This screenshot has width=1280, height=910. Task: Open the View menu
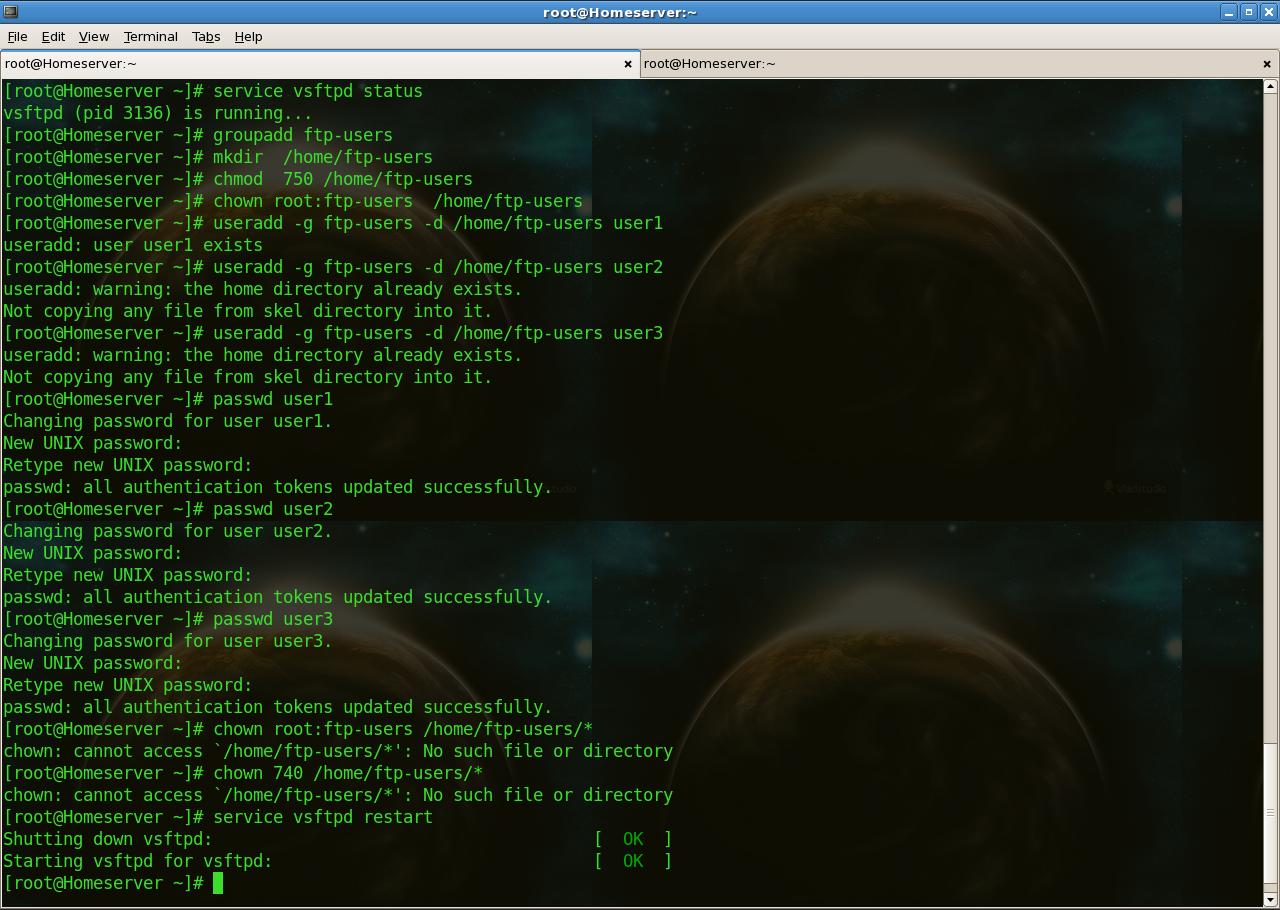tap(94, 37)
